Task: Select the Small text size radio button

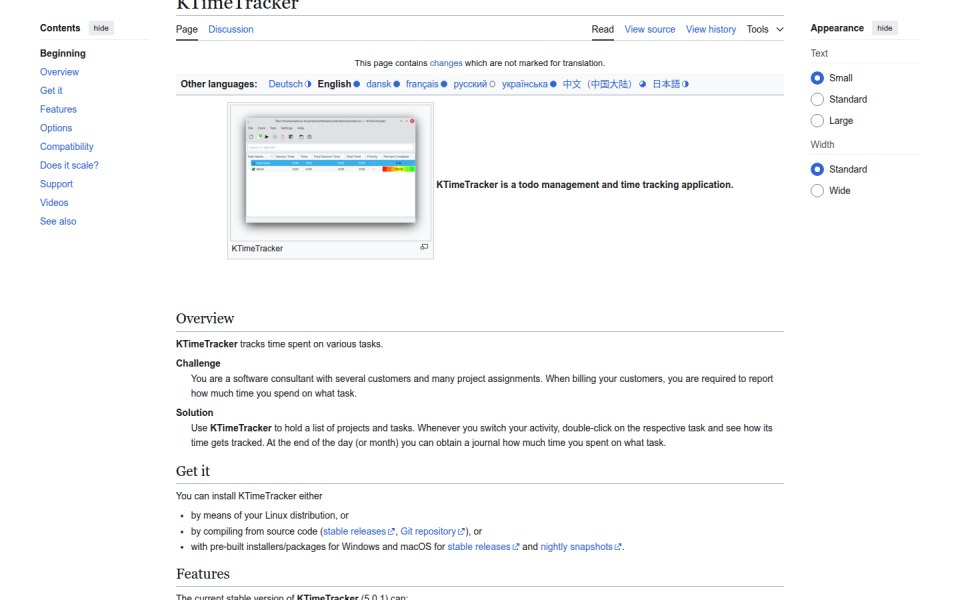Action: click(817, 78)
